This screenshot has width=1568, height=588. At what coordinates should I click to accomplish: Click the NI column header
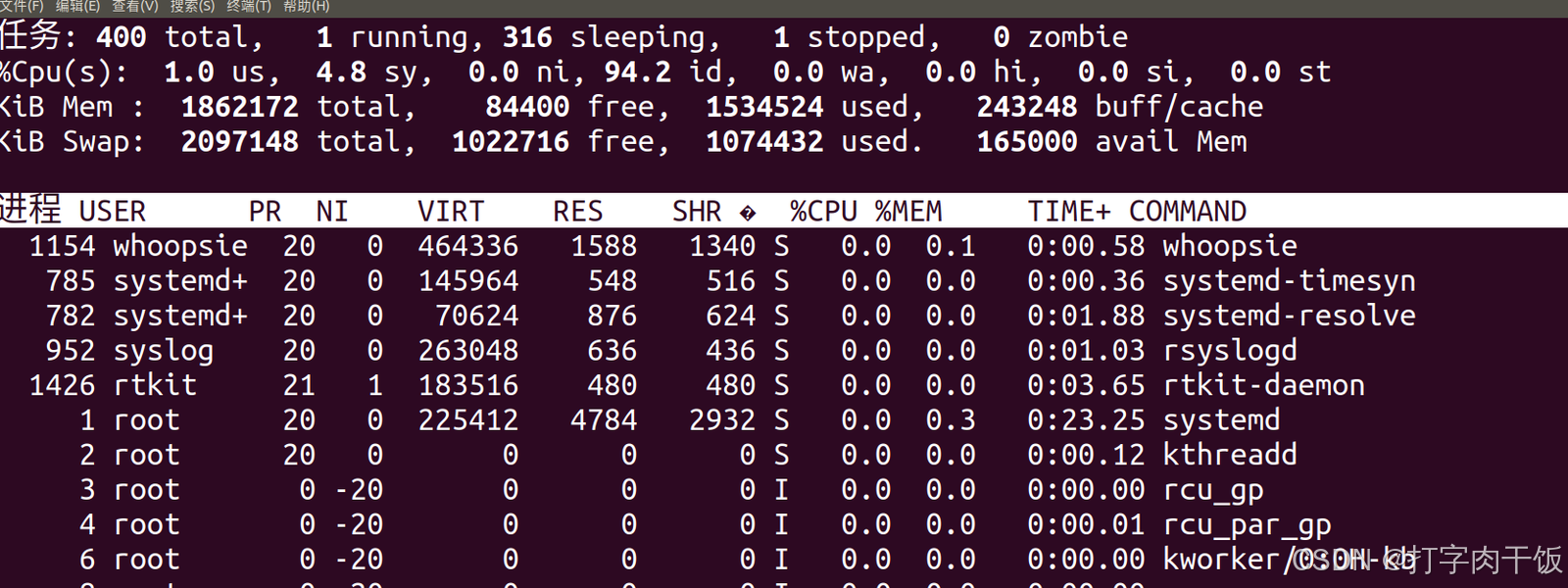coord(332,212)
